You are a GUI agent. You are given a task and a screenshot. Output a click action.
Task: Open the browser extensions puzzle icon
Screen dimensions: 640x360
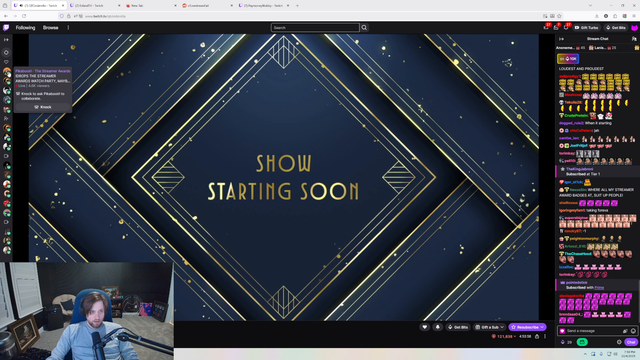click(x=615, y=16)
